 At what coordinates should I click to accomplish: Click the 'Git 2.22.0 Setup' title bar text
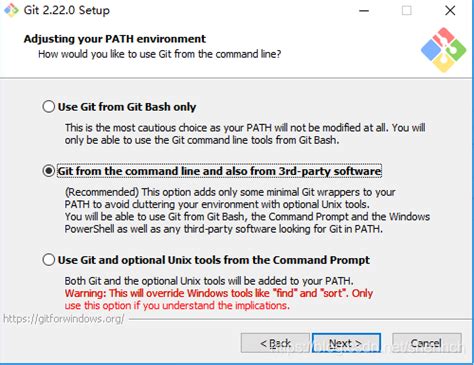[67, 10]
